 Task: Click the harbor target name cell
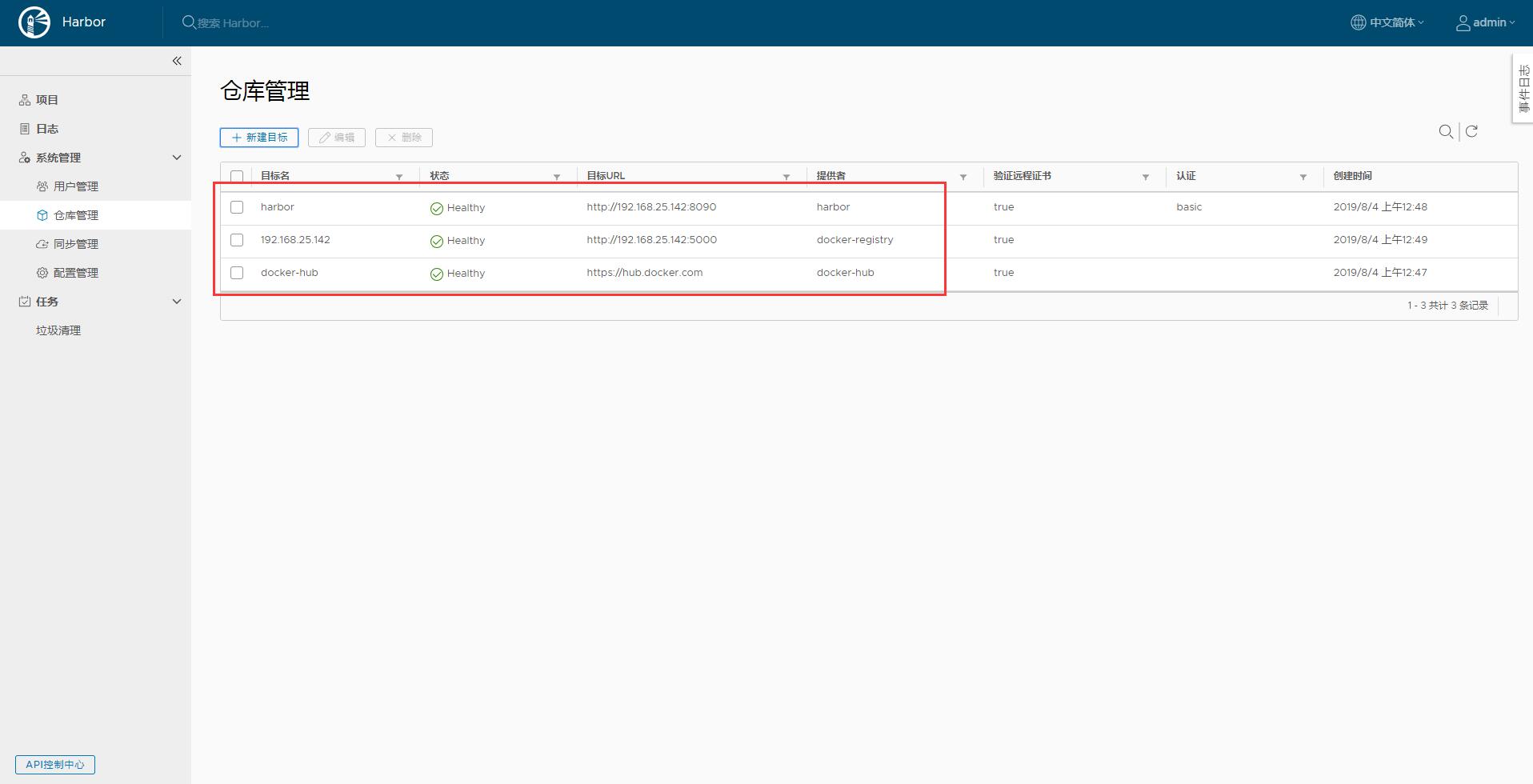278,207
